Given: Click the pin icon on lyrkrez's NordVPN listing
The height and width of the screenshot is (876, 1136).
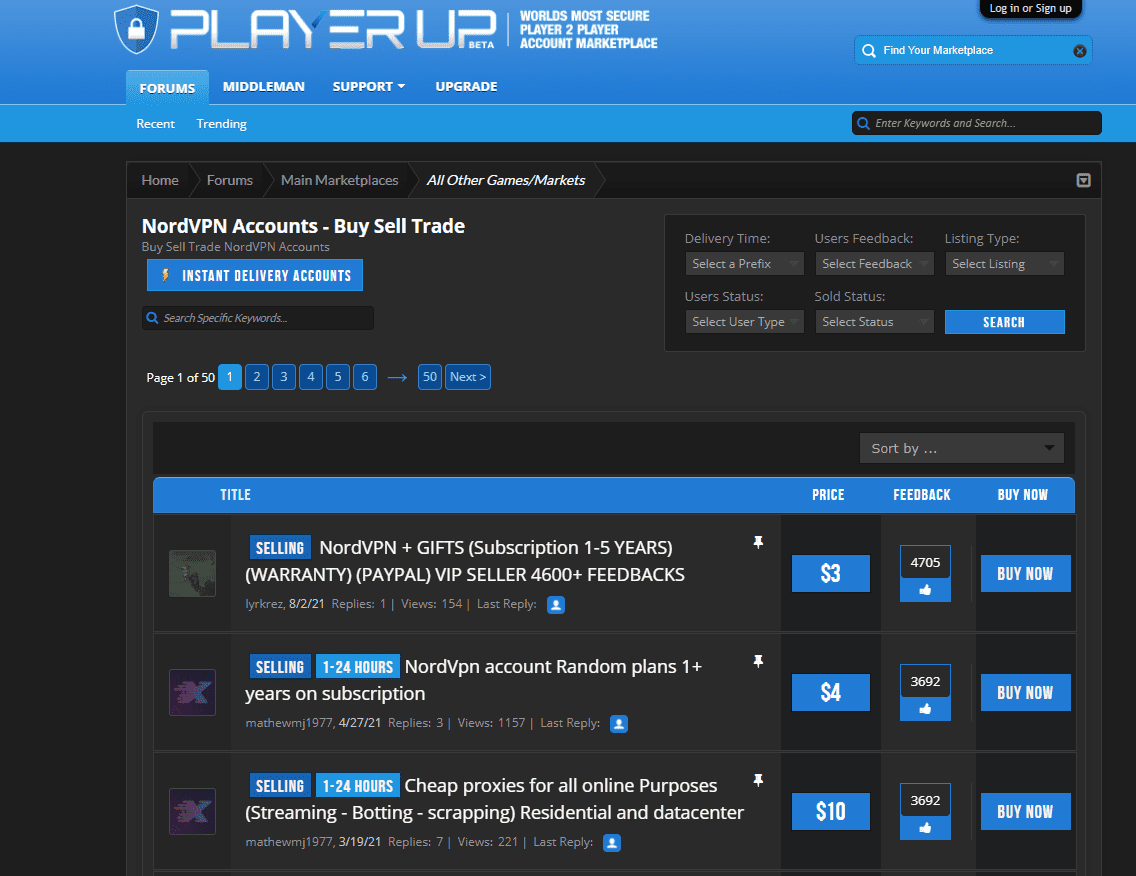Looking at the screenshot, I should (758, 542).
